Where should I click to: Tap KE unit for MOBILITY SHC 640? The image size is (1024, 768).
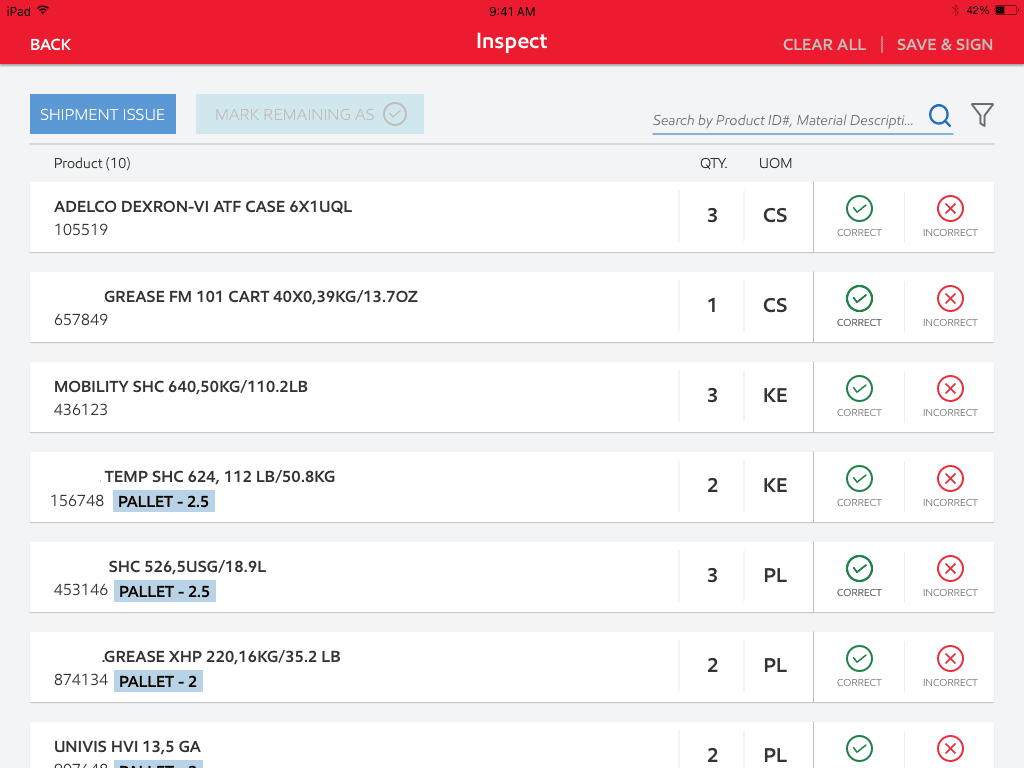click(775, 396)
